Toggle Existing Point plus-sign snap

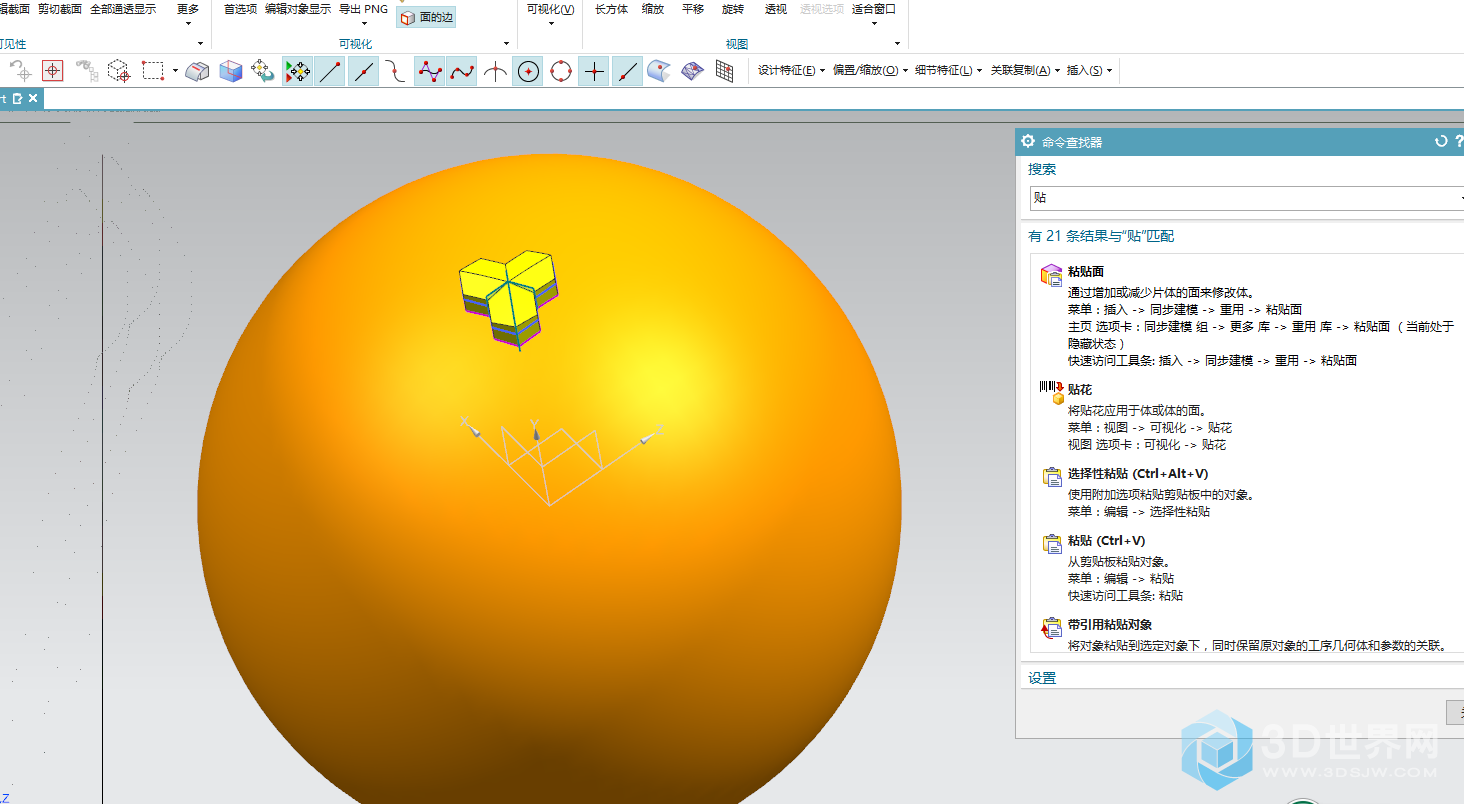pos(594,71)
